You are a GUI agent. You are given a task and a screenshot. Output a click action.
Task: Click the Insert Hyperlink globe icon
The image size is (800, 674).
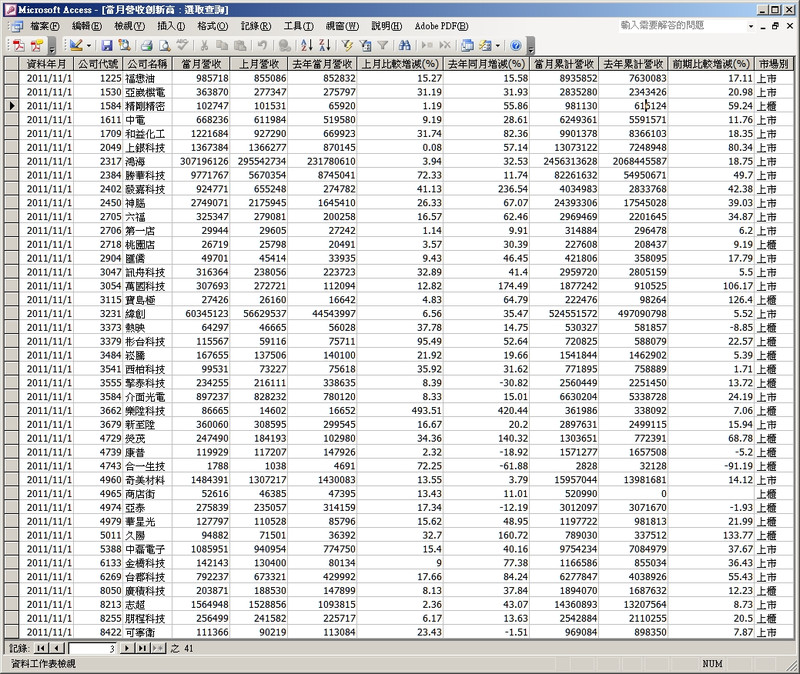(285, 45)
